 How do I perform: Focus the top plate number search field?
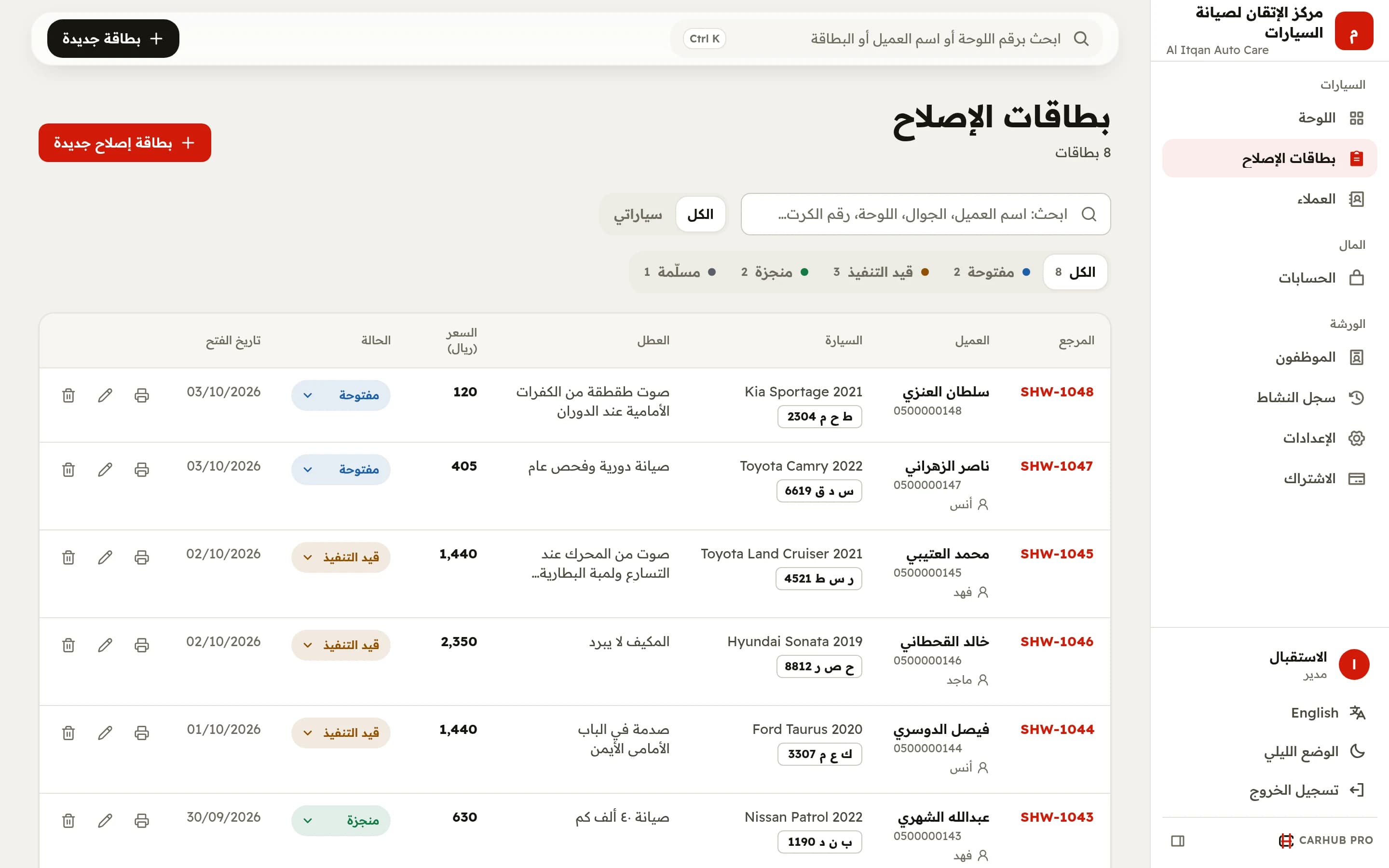coord(886,39)
